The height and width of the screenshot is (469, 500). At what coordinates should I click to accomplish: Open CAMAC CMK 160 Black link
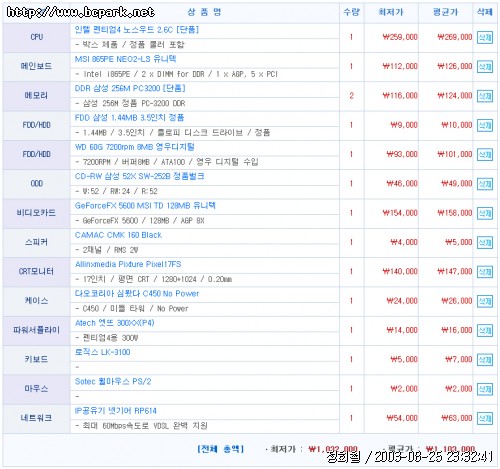click(118, 235)
